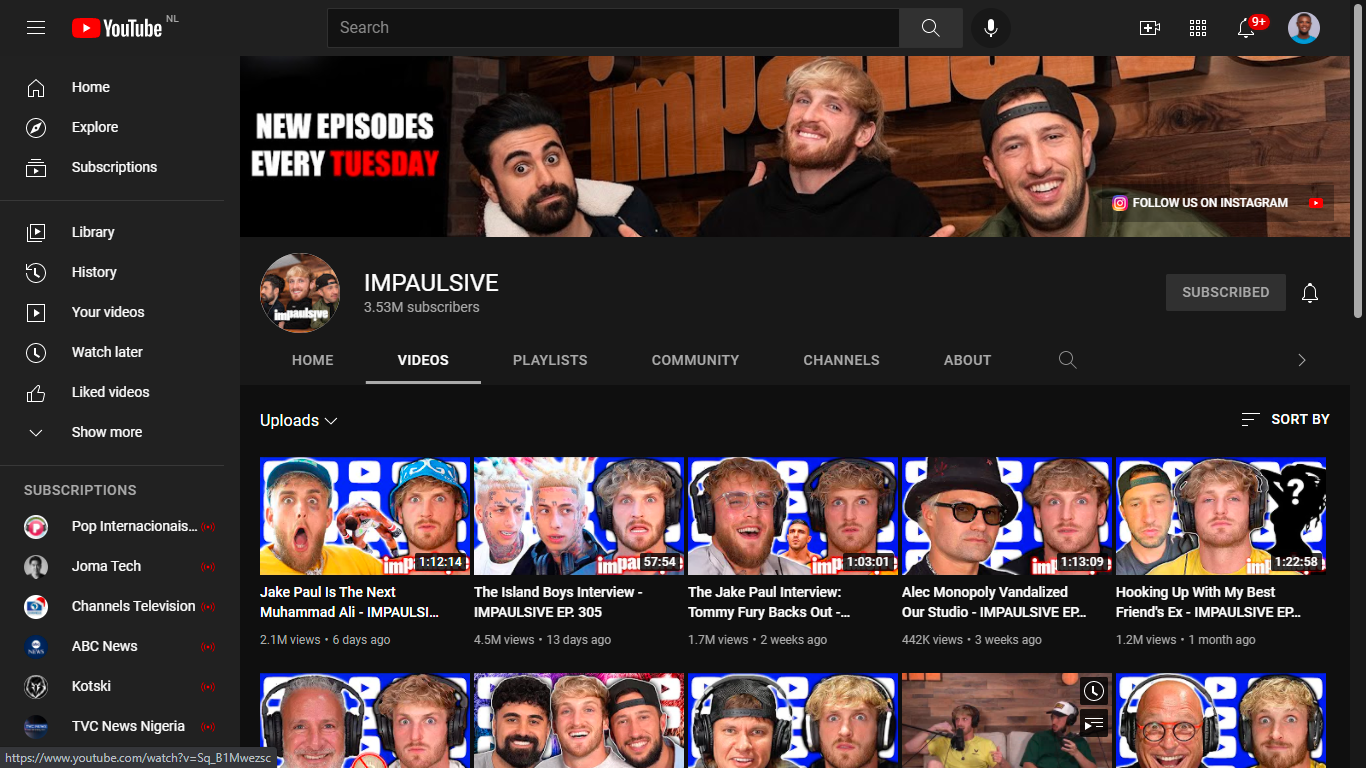Click "2.1M views • 6 days ago" text
Viewport: 1366px width, 768px height.
[325, 640]
